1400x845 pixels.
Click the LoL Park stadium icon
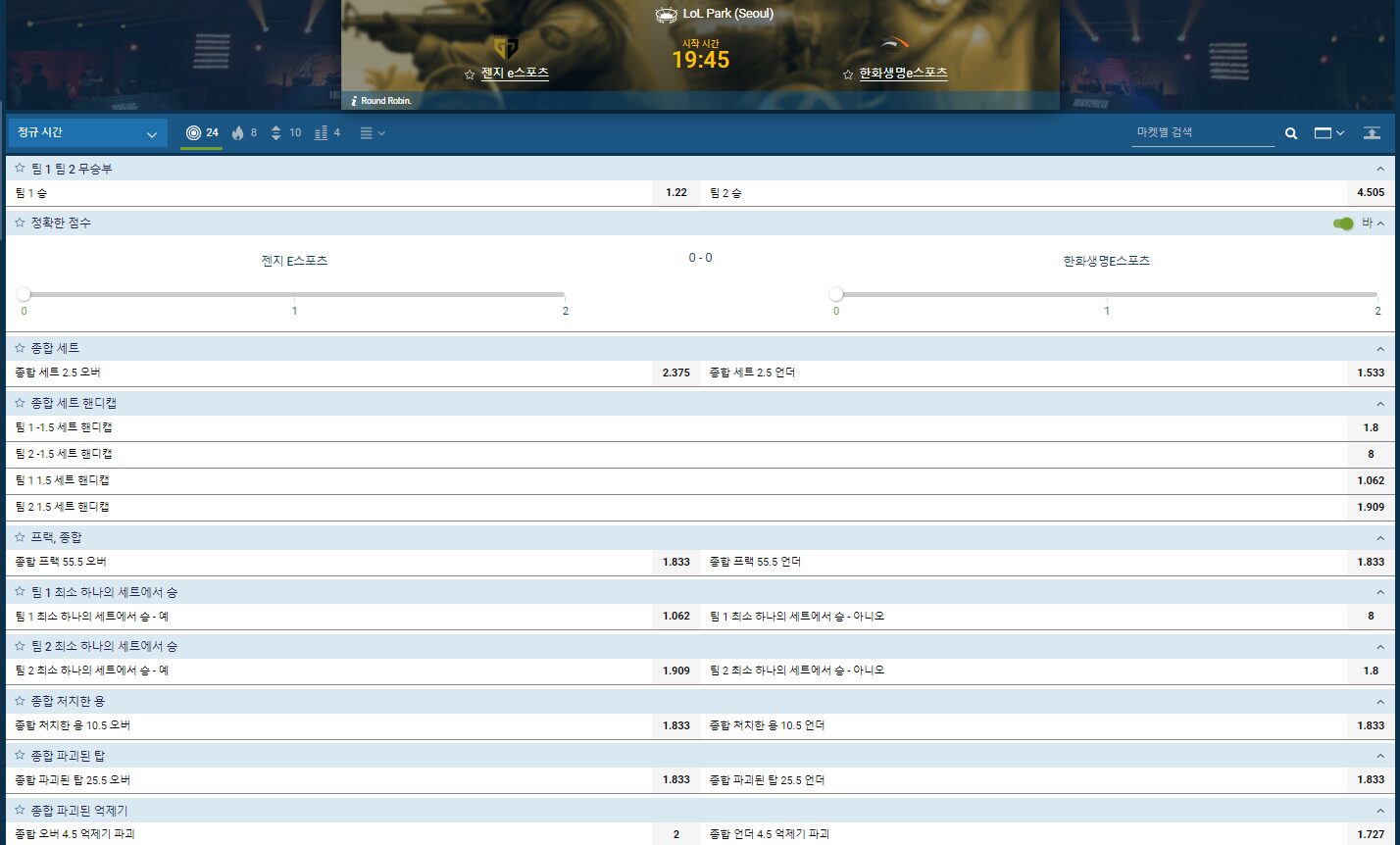[x=667, y=15]
